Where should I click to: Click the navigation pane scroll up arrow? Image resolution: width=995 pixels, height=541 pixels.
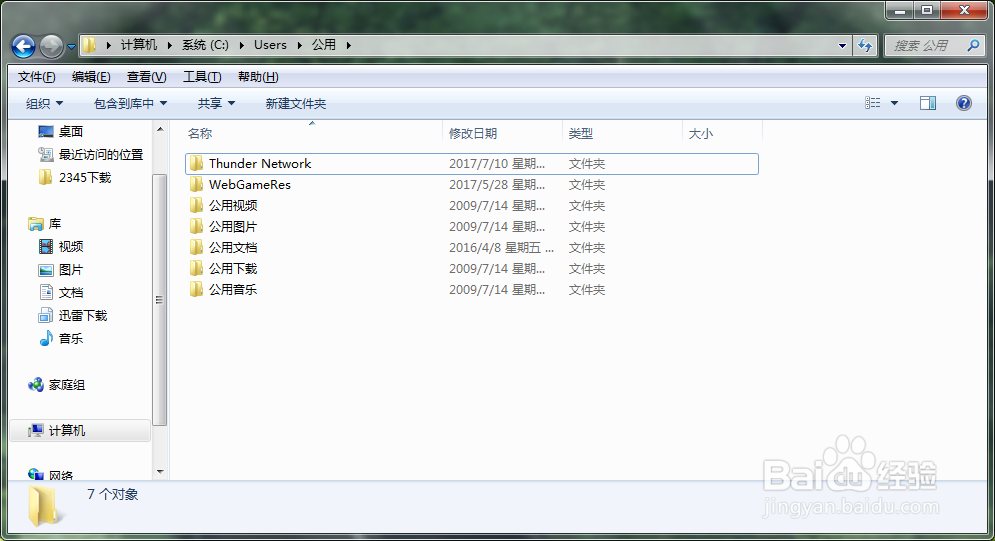(x=160, y=129)
